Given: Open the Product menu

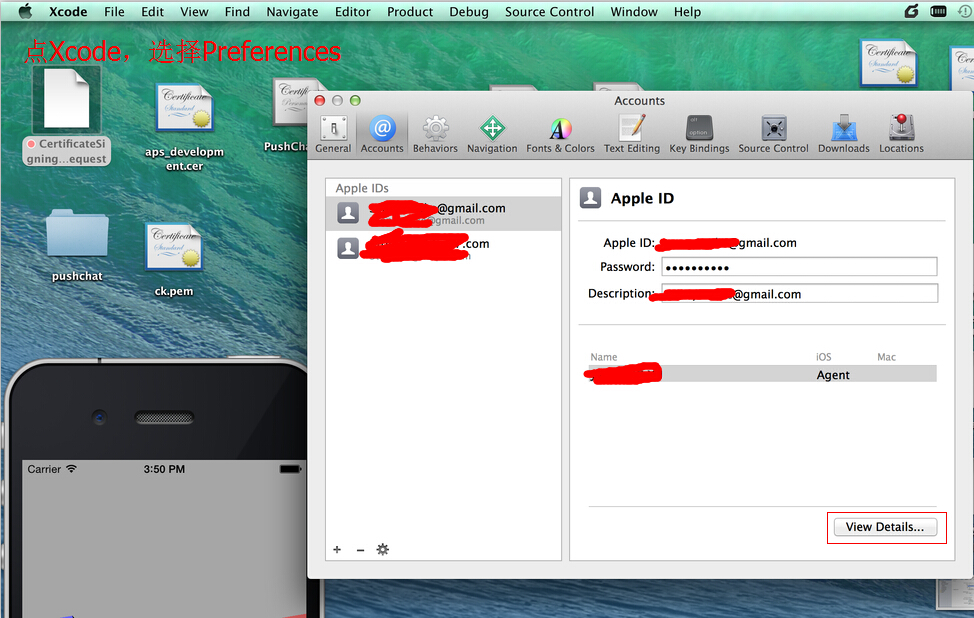Looking at the screenshot, I should tap(410, 12).
